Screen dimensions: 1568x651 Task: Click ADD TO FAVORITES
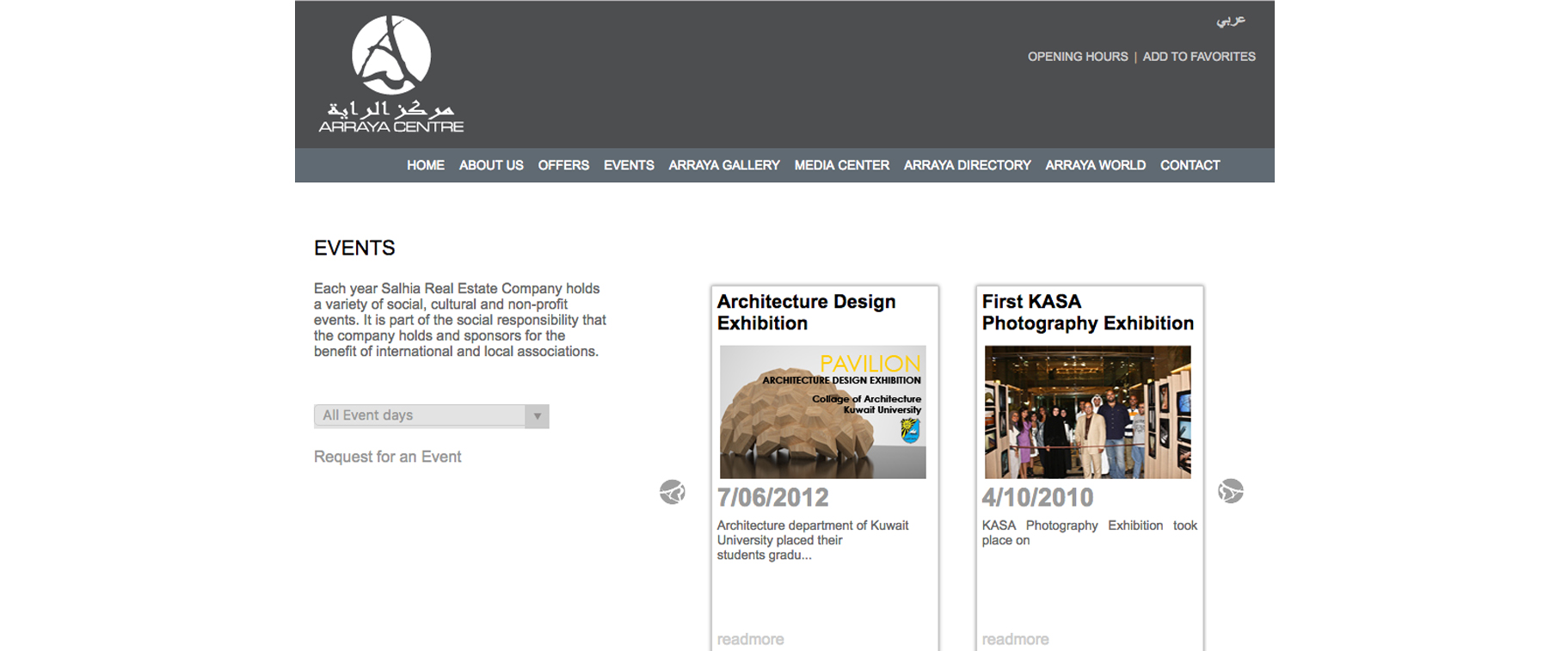click(1199, 57)
